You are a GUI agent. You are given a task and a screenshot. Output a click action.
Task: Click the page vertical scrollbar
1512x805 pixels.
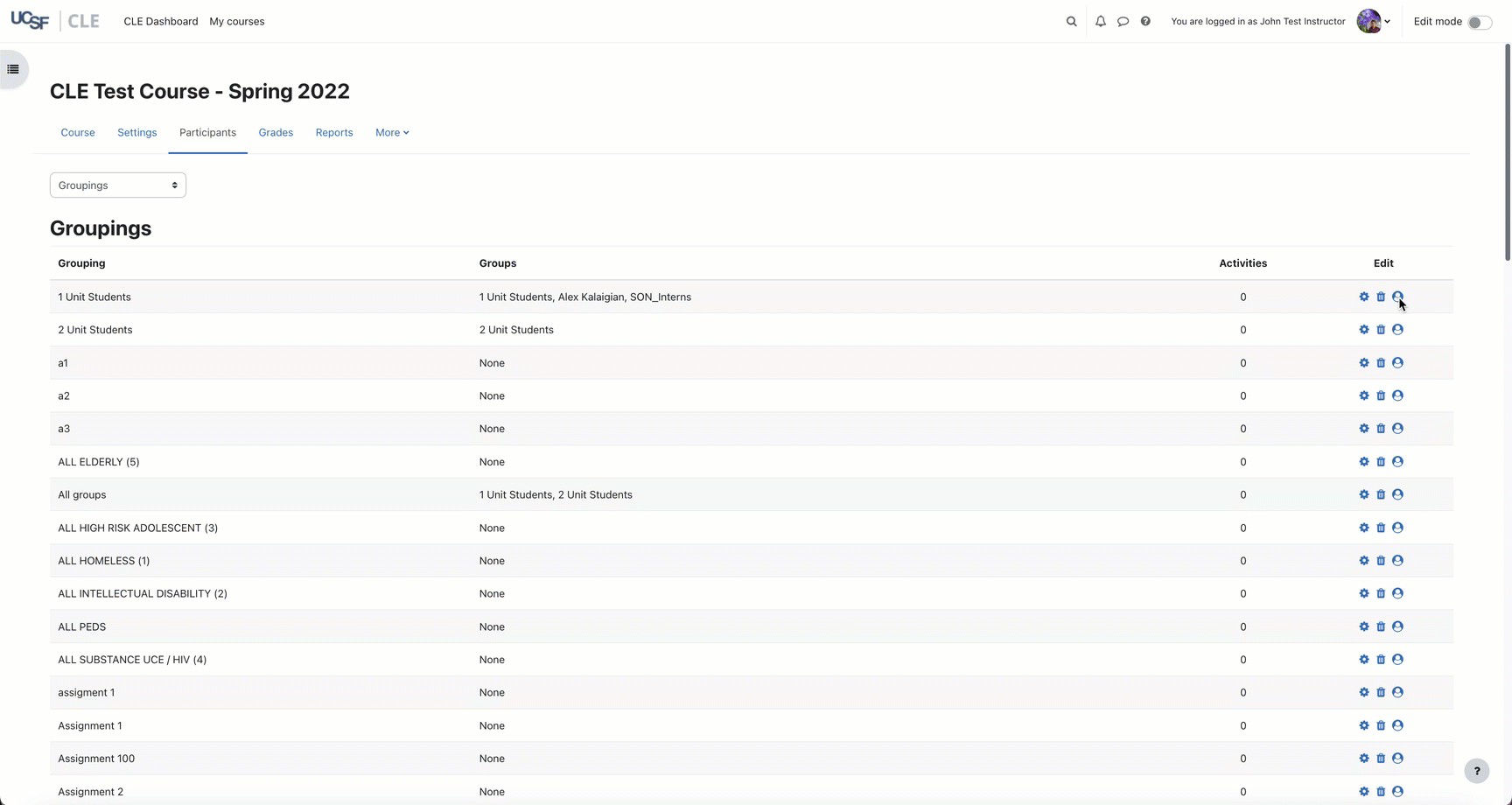click(1508, 153)
